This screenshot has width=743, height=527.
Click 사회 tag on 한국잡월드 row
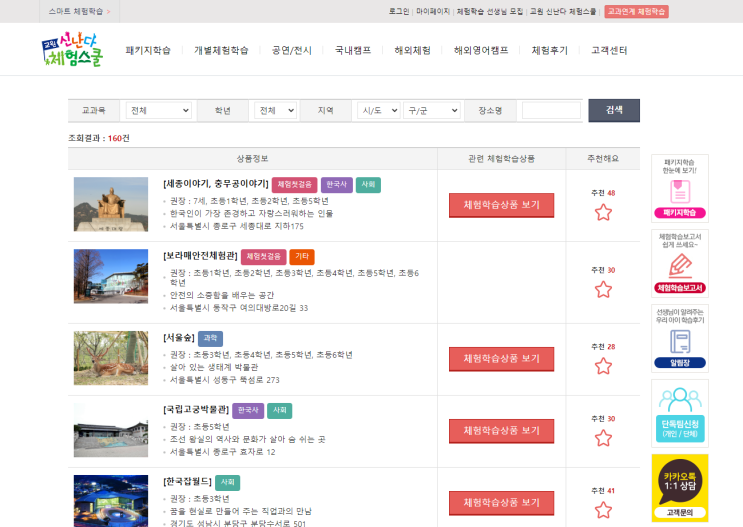point(227,482)
